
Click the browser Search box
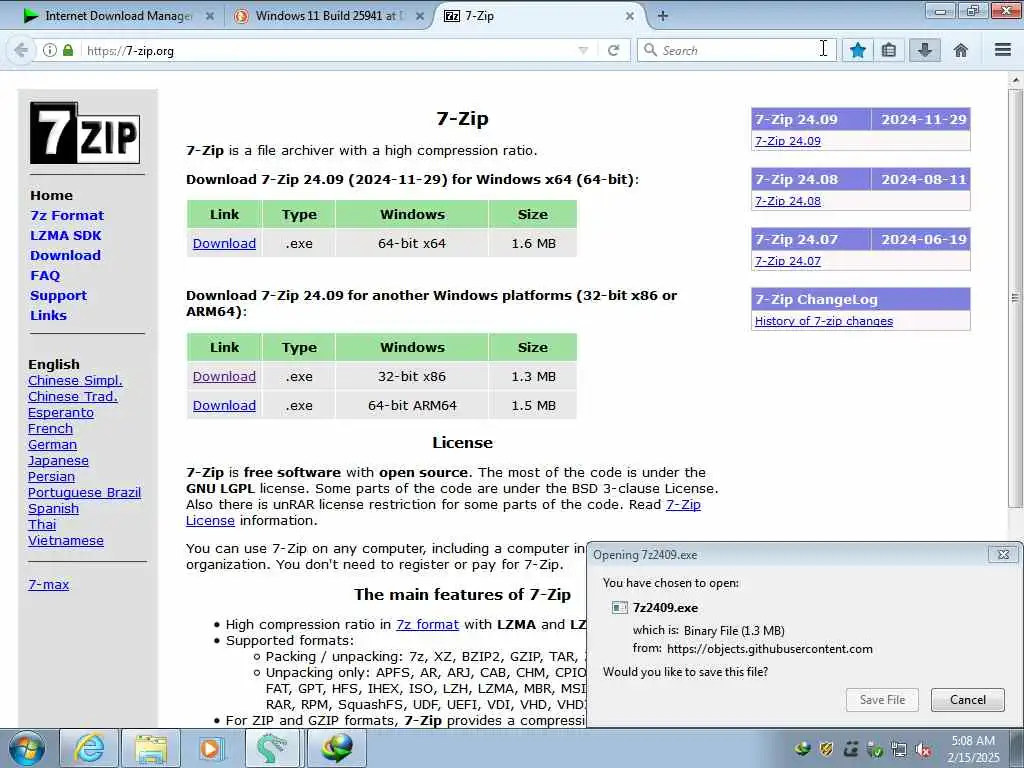[735, 50]
